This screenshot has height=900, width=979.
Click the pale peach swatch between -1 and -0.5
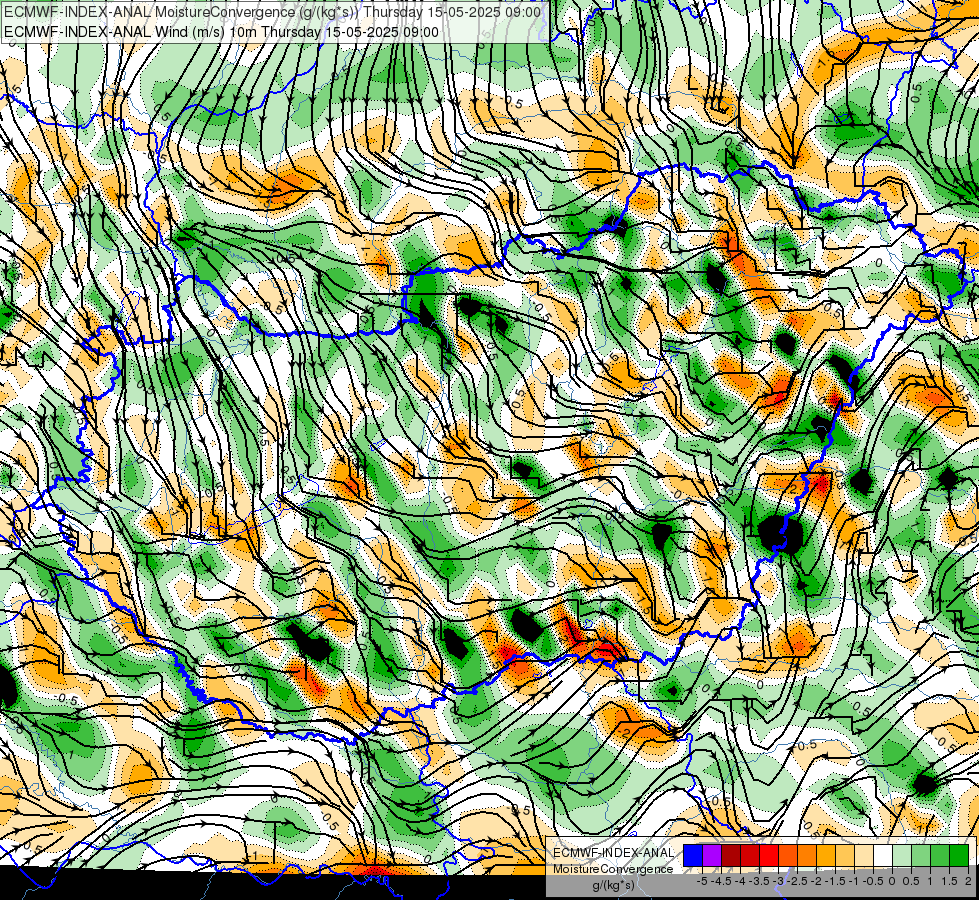pos(864,855)
